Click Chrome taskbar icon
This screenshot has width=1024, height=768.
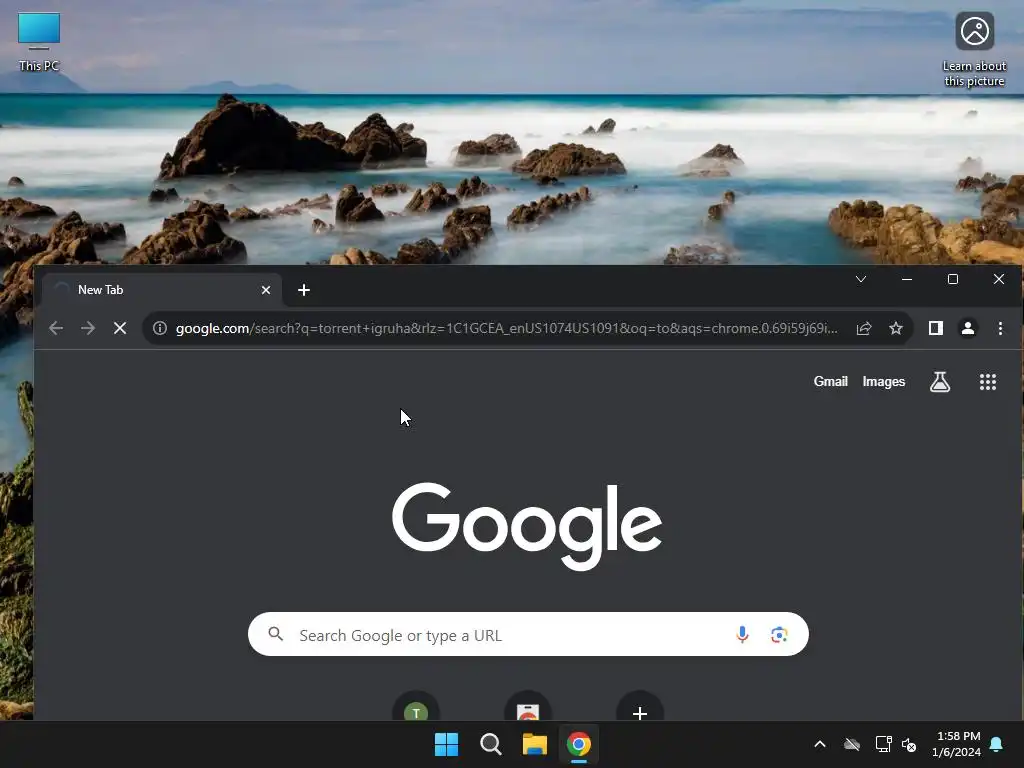[579, 744]
